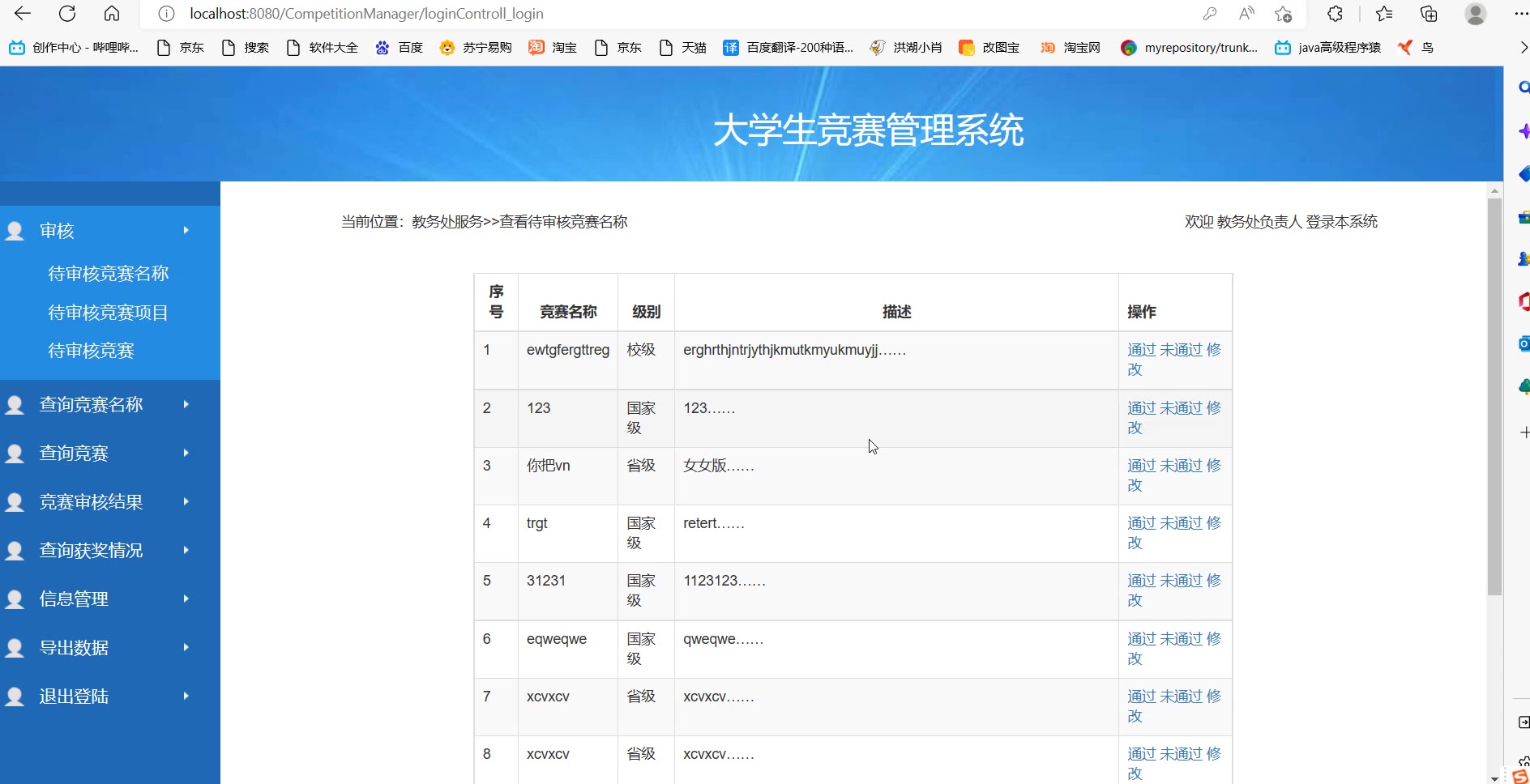Click 通过 link for row 1 ewtgfergttreg

click(x=1141, y=350)
